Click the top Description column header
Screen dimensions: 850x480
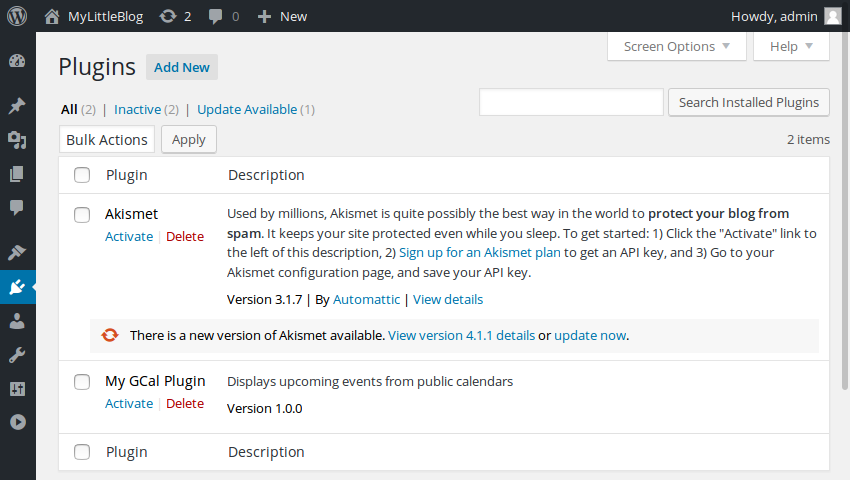pyautogui.click(x=266, y=175)
